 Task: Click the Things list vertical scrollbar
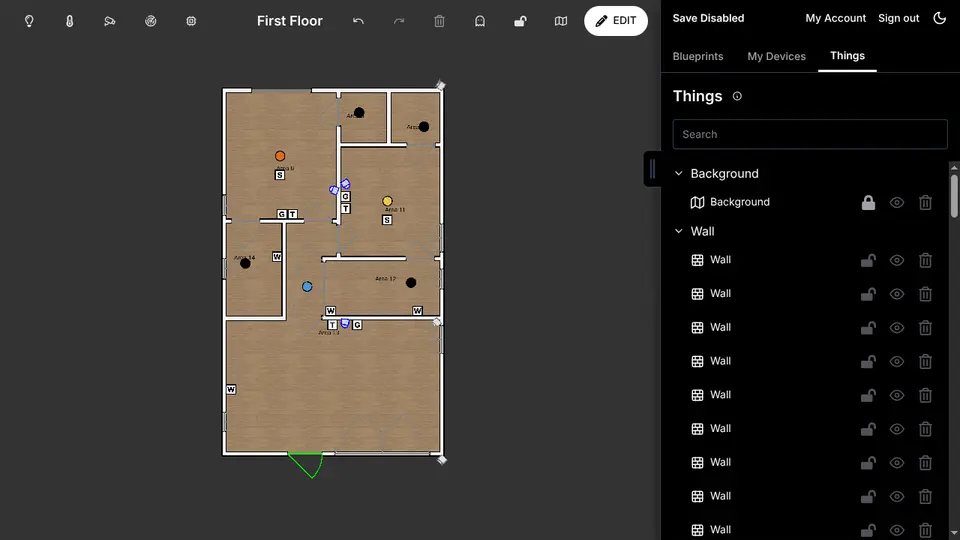(954, 196)
